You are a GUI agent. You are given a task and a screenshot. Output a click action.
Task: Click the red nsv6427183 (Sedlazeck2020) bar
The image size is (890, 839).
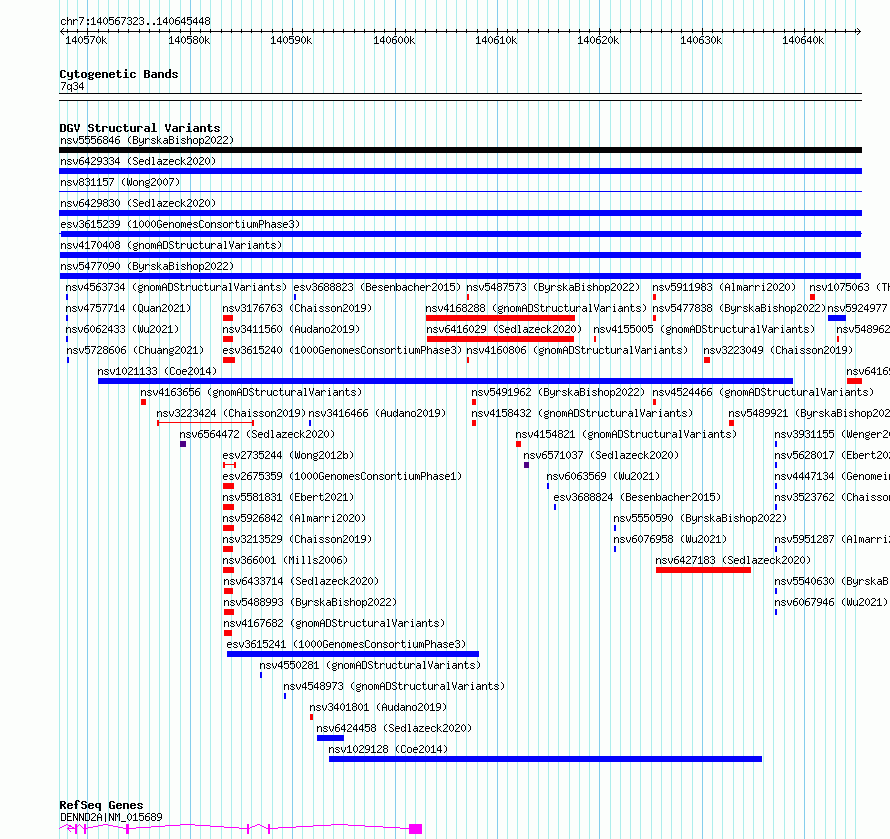click(703, 570)
